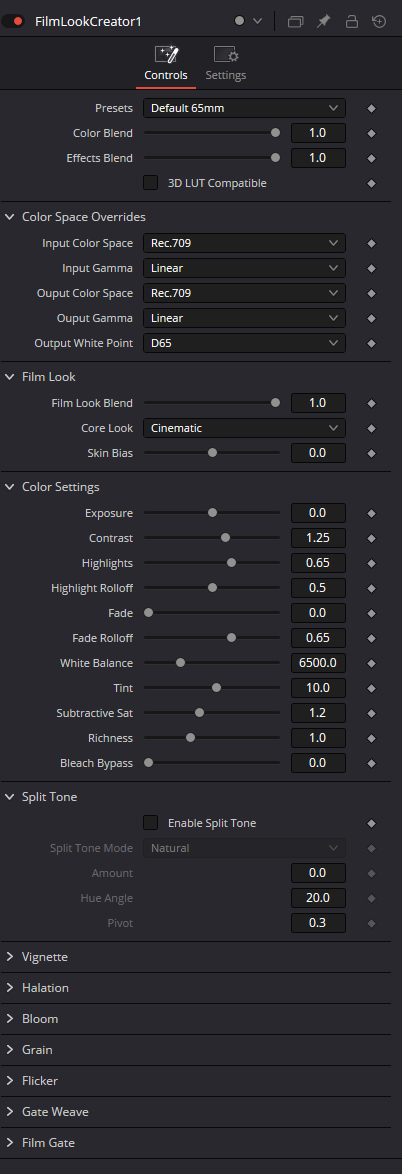Toggle the FilmLookCreator1 node enable switch
Viewport: 402px width, 1174px height.
(x=13, y=21)
